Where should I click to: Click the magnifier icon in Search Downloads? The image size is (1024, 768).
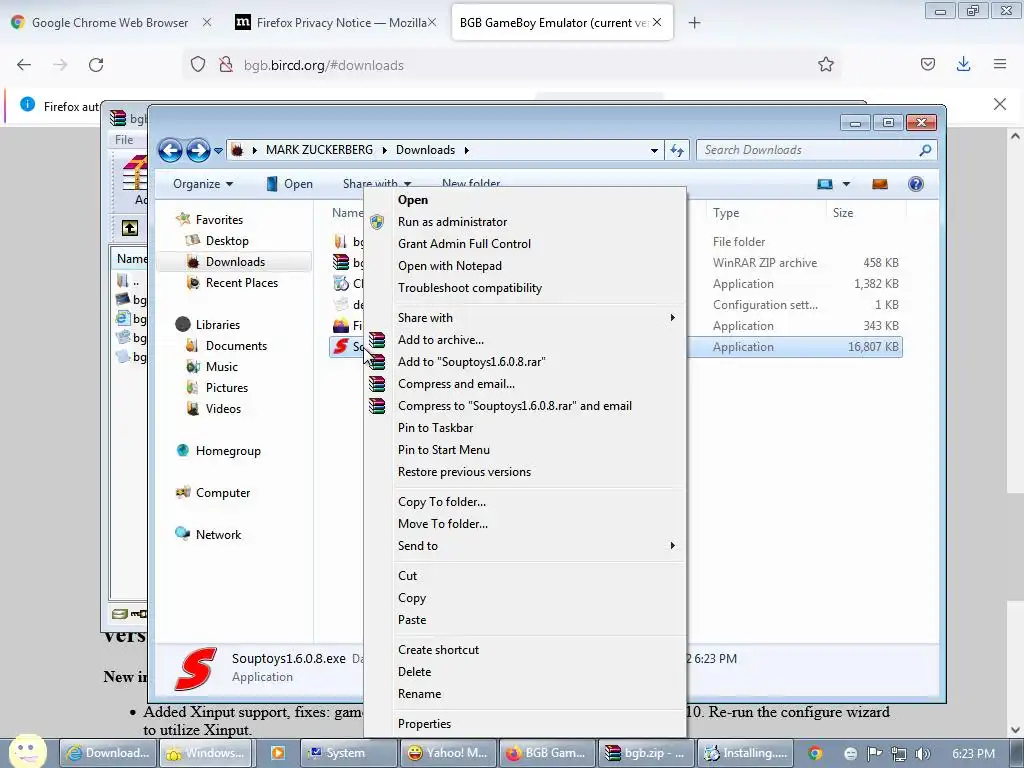click(x=925, y=150)
